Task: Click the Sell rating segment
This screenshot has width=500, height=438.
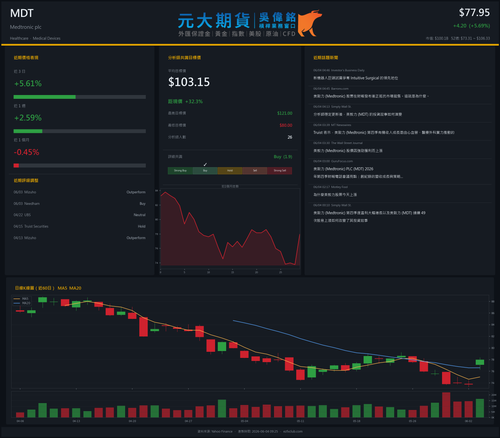Action: pyautogui.click(x=255, y=171)
